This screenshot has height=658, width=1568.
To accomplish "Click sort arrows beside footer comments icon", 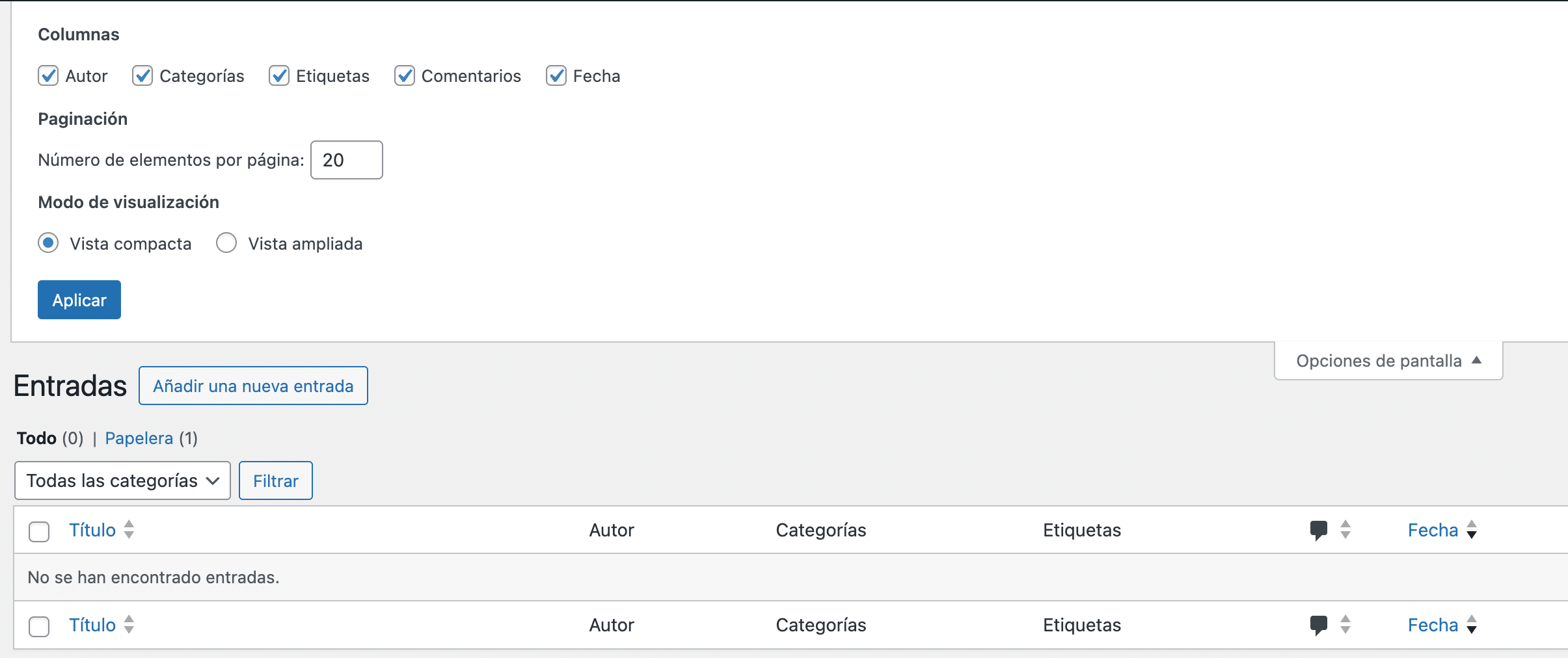I will [1345, 625].
